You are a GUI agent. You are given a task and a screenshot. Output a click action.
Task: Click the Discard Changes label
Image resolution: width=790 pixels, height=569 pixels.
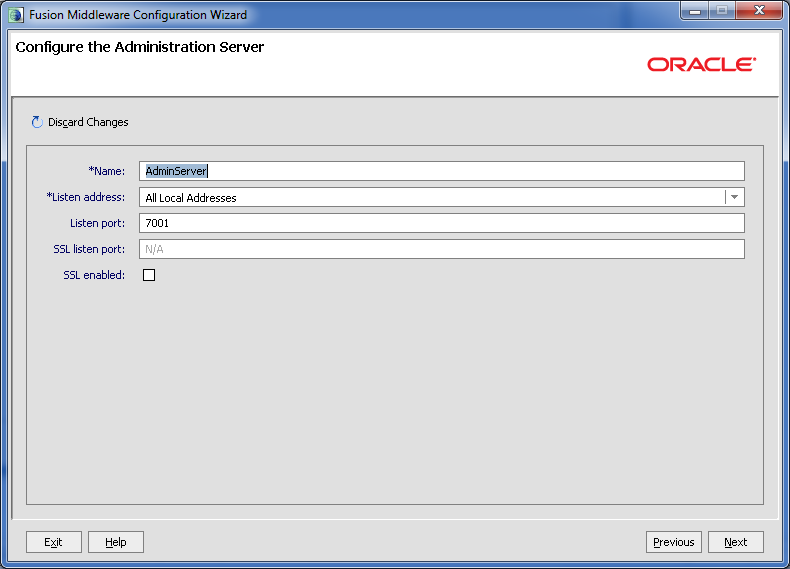(x=88, y=122)
